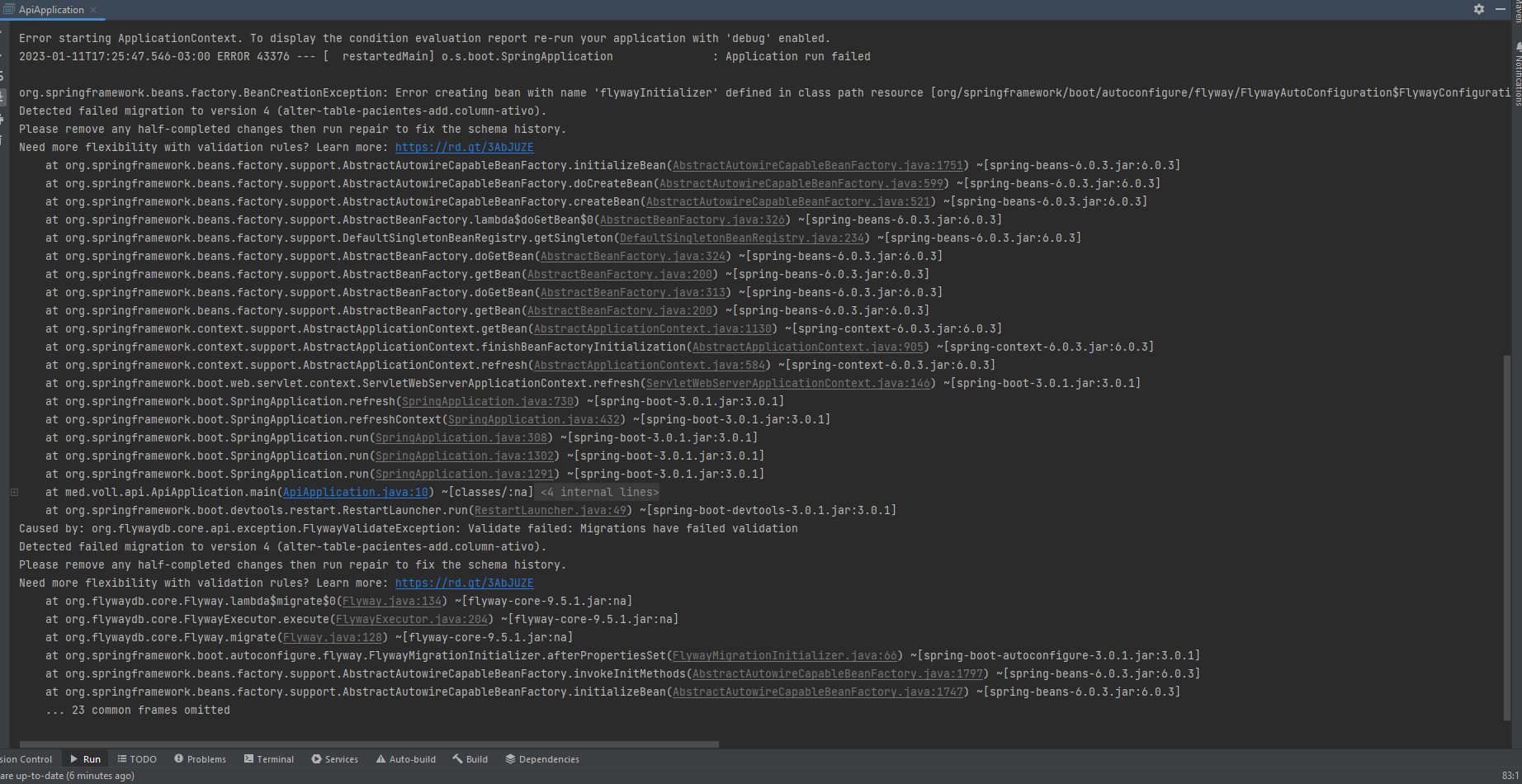Jump to FlywayExecutor.java:204
The image size is (1522, 784).
[412, 619]
